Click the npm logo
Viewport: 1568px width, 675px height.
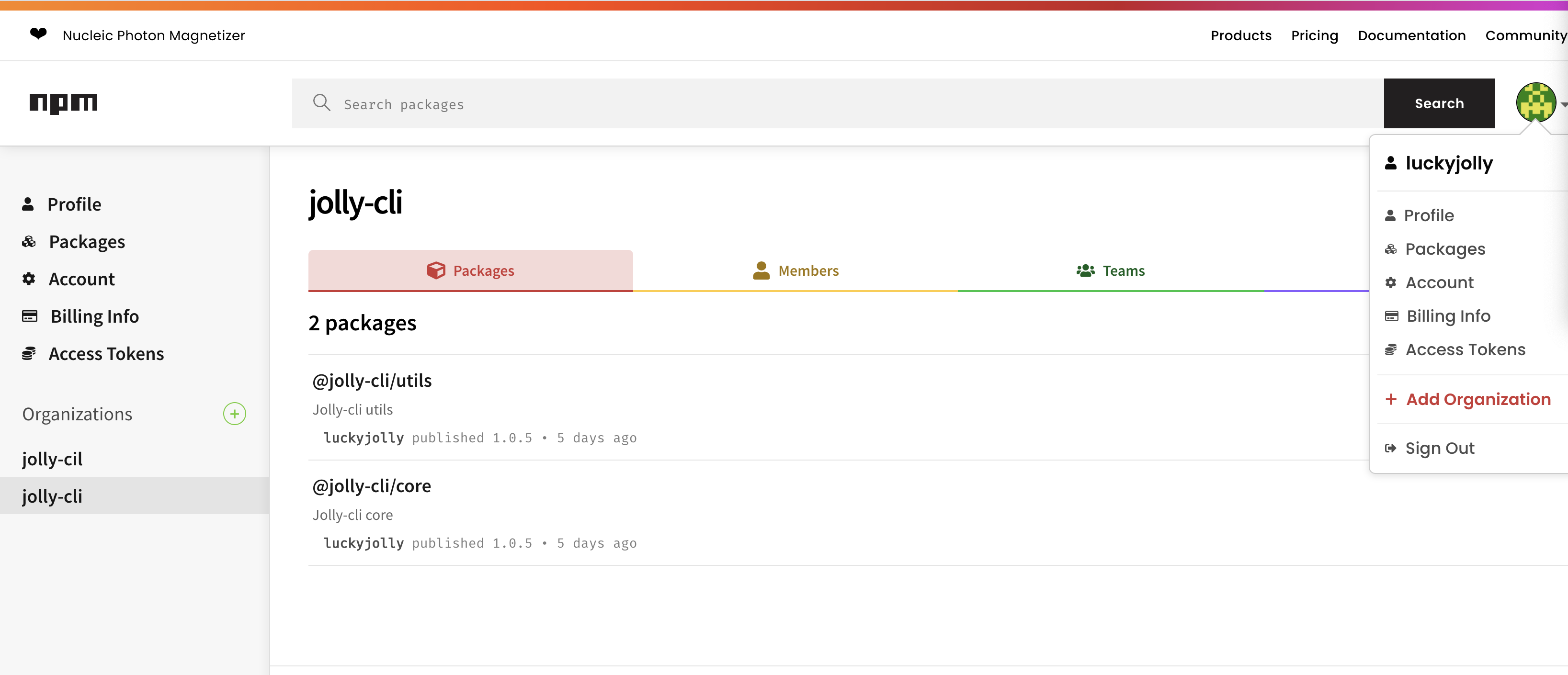(x=63, y=103)
